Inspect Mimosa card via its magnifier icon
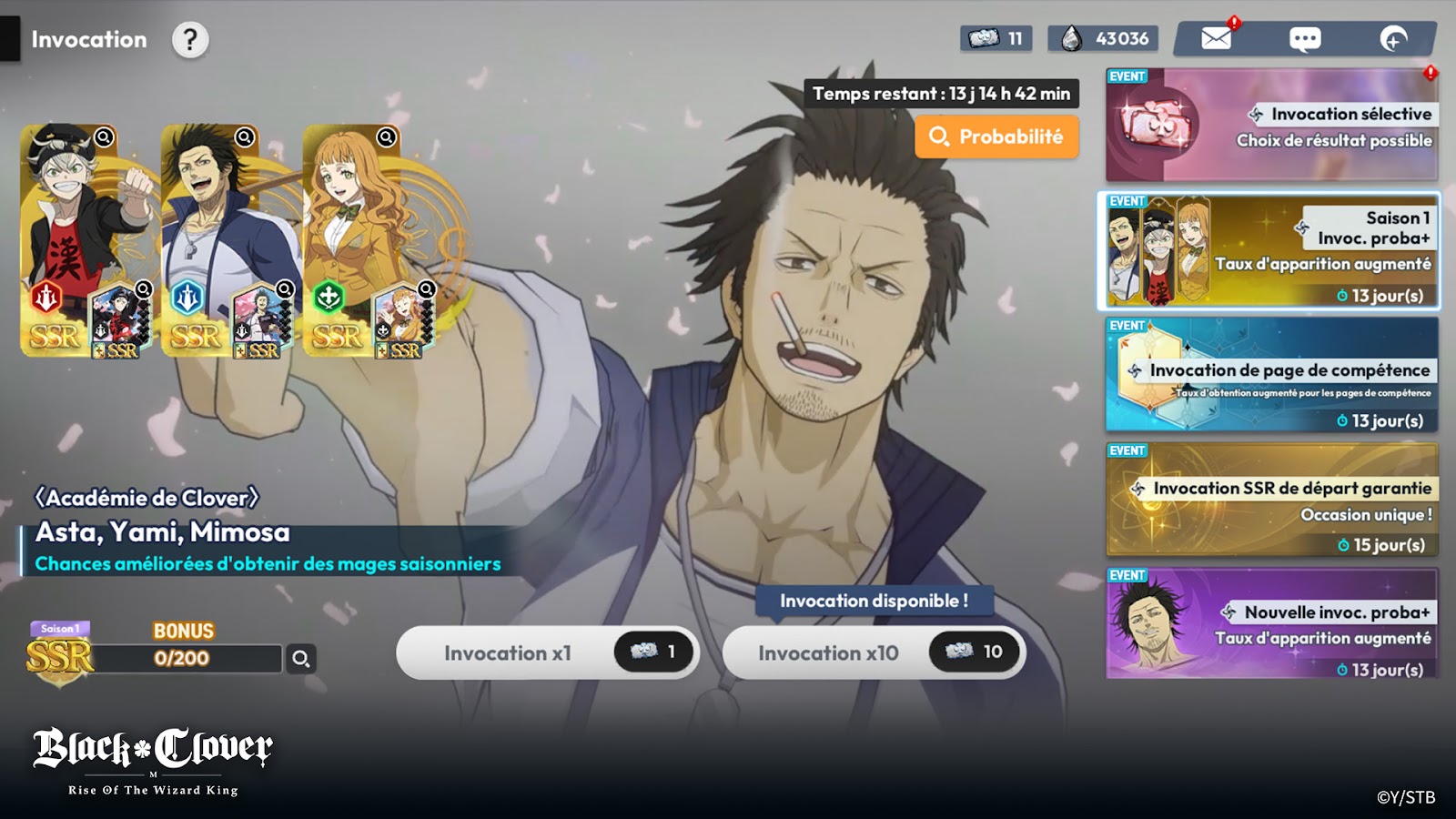1456x819 pixels. click(x=386, y=137)
